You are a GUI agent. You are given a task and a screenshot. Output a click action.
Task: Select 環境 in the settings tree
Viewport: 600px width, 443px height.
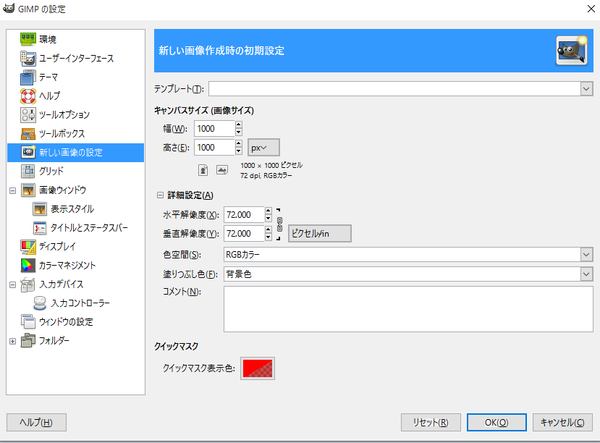coord(47,39)
